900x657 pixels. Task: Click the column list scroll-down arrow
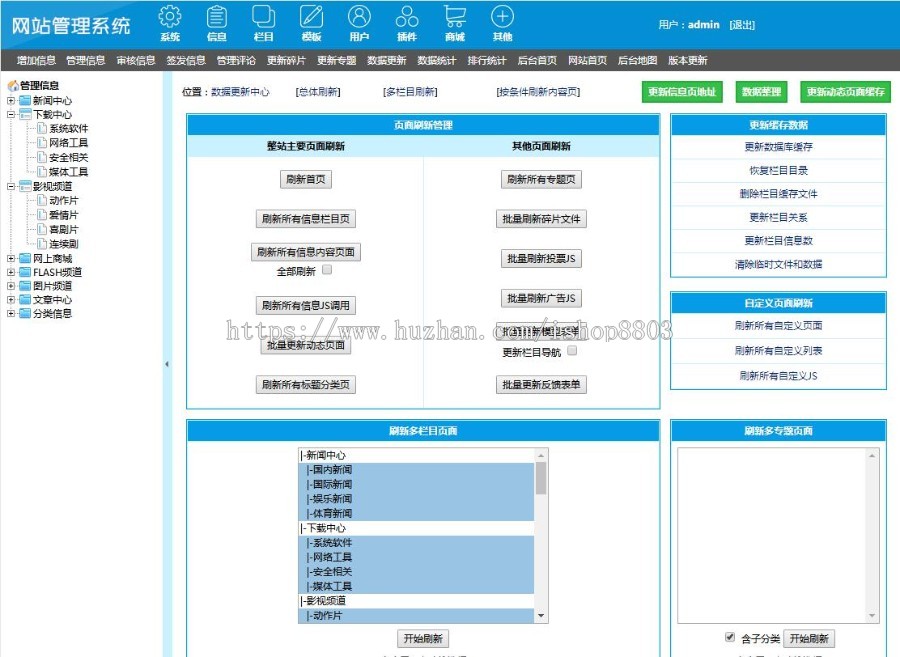point(541,616)
